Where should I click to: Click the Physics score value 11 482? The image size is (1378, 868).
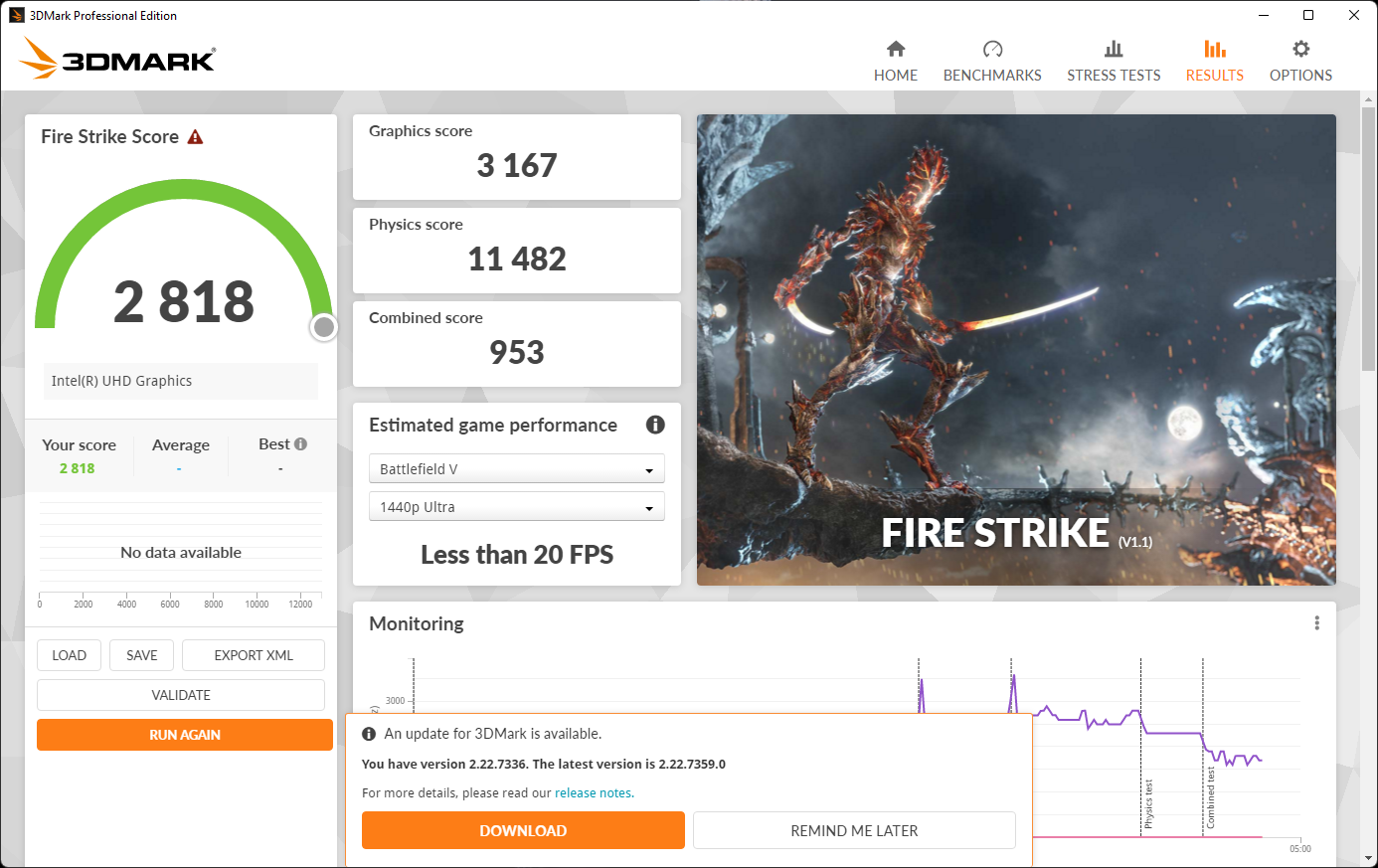[x=517, y=259]
